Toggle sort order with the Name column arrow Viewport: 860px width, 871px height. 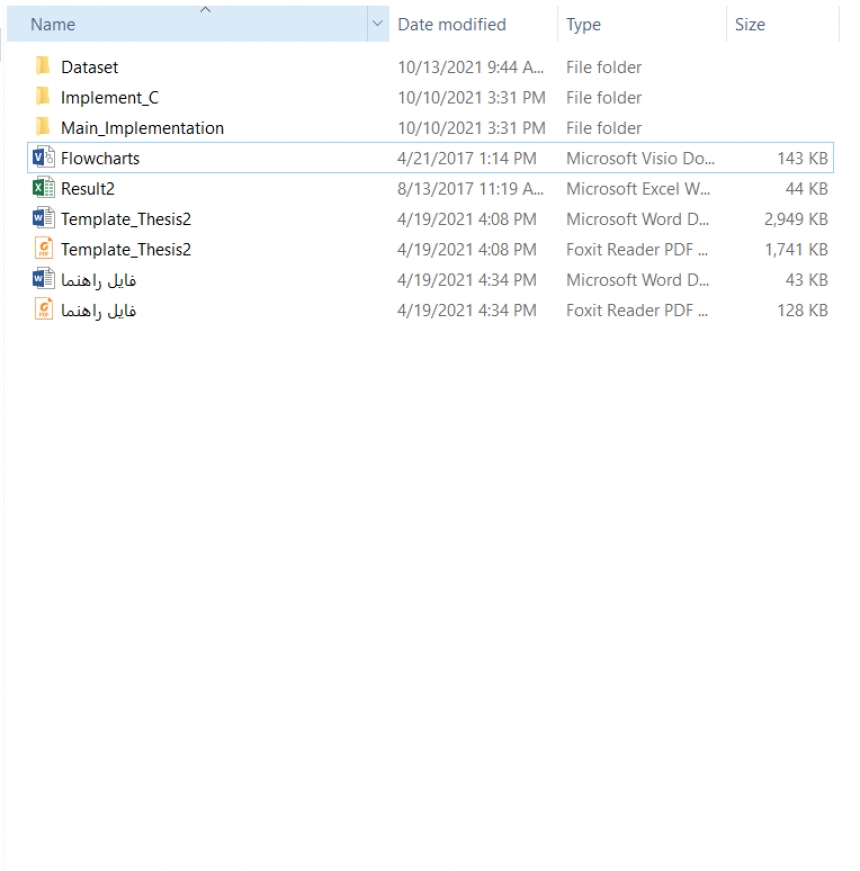206,9
